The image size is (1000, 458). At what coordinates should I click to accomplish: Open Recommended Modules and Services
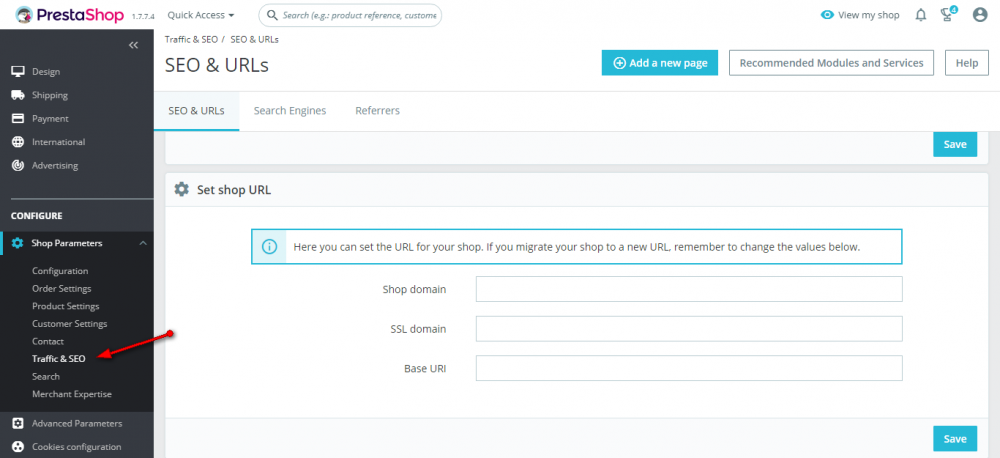click(832, 63)
